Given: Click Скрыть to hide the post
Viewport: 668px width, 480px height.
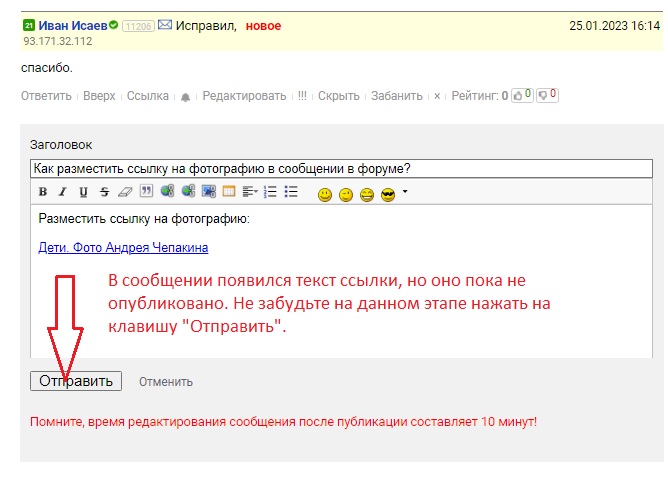Looking at the screenshot, I should click(339, 96).
